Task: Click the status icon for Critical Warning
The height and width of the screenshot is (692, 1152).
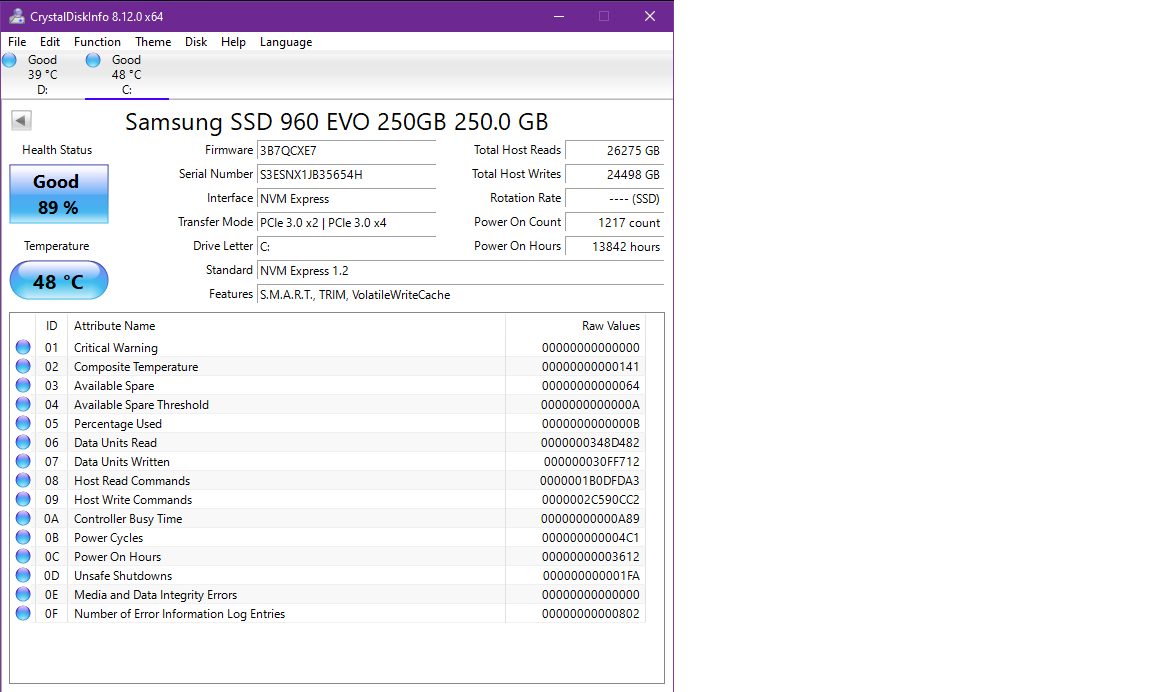Action: 23,347
